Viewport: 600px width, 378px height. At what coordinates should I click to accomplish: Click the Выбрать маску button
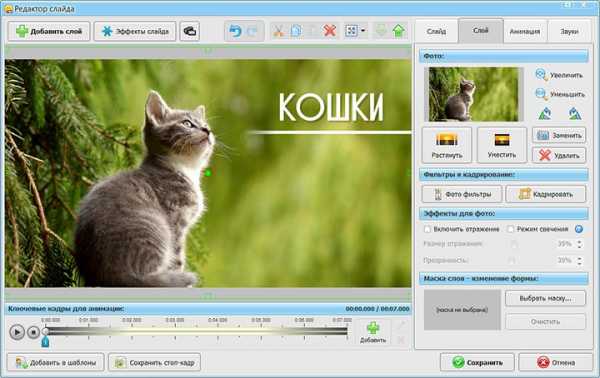coord(545,298)
